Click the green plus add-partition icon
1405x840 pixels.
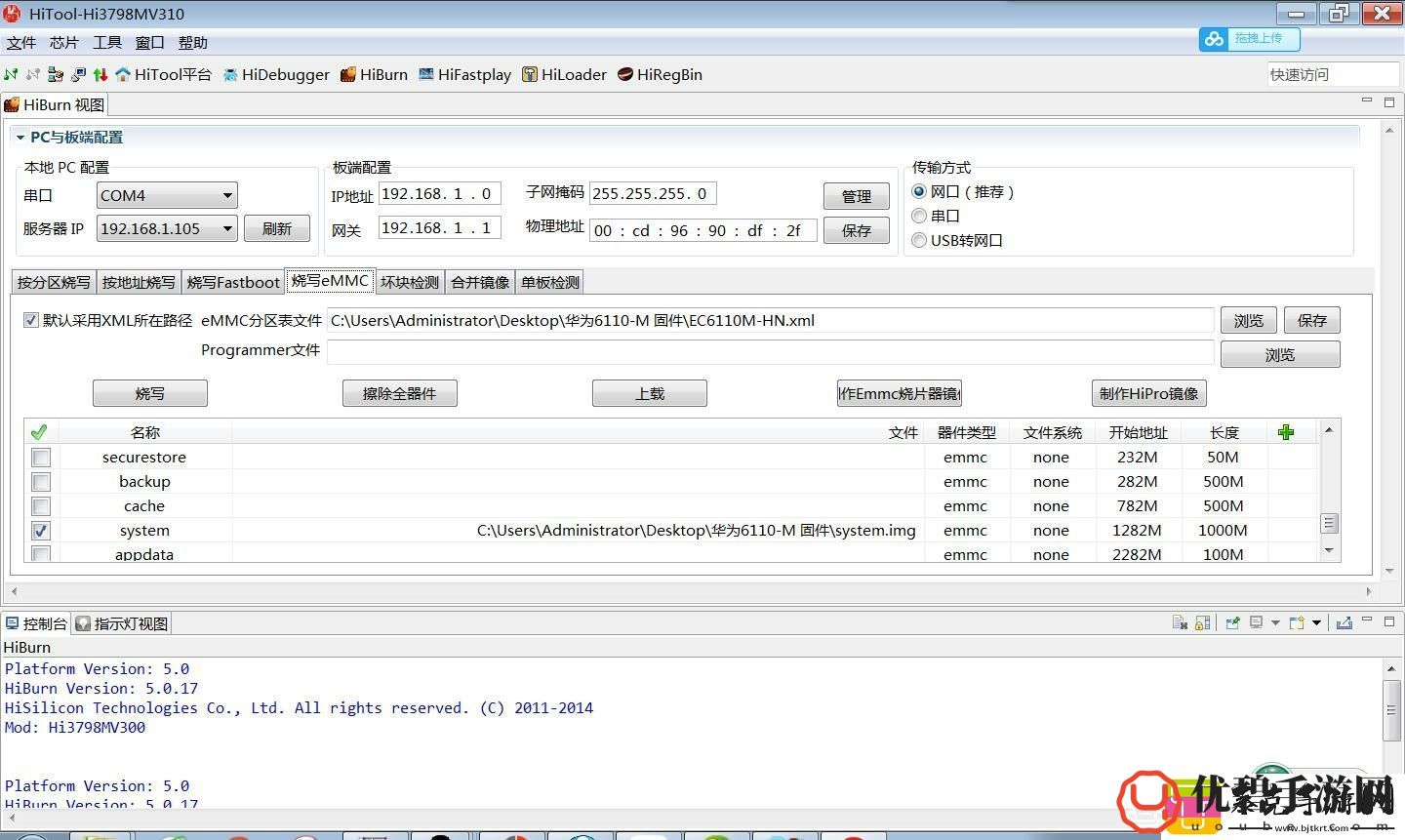tap(1286, 432)
